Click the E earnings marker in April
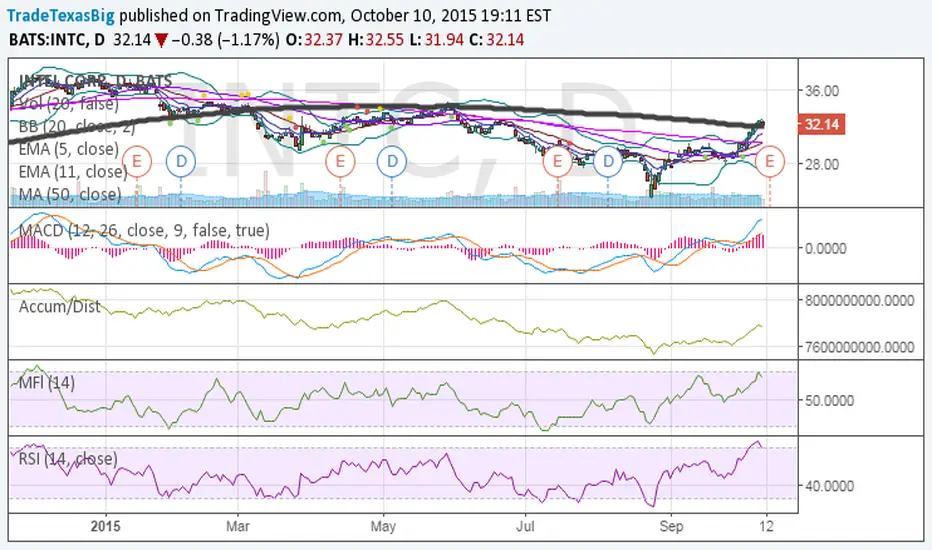The height and width of the screenshot is (550, 932). click(x=340, y=161)
